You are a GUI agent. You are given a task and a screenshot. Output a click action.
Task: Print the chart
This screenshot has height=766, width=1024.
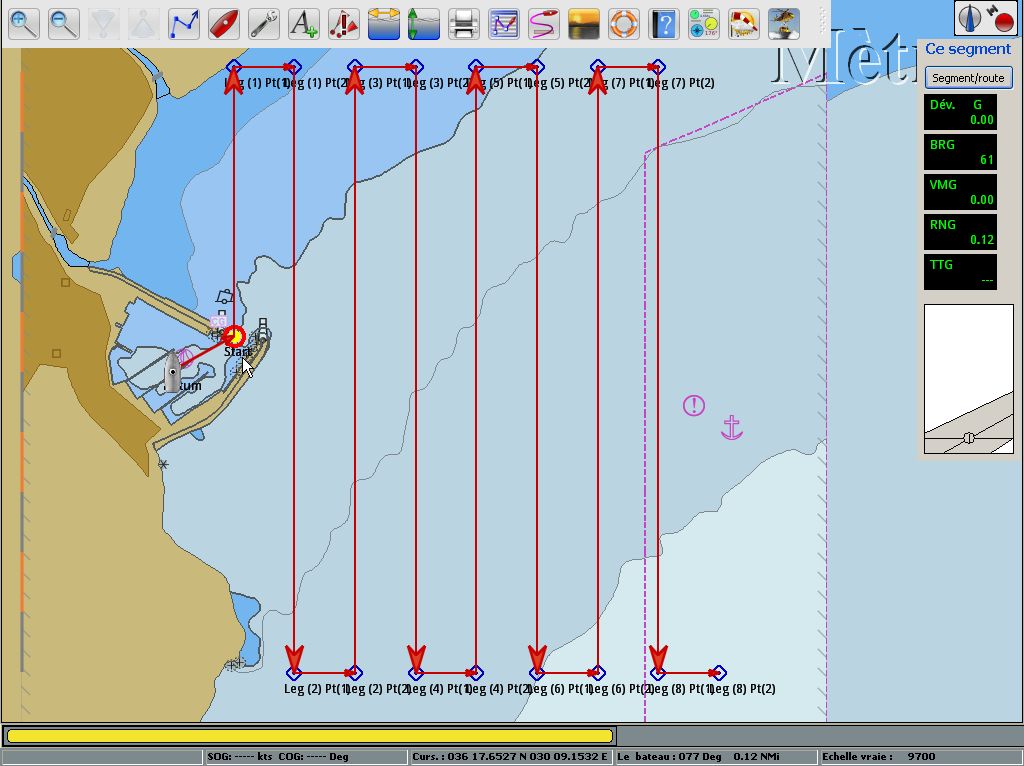pos(464,24)
